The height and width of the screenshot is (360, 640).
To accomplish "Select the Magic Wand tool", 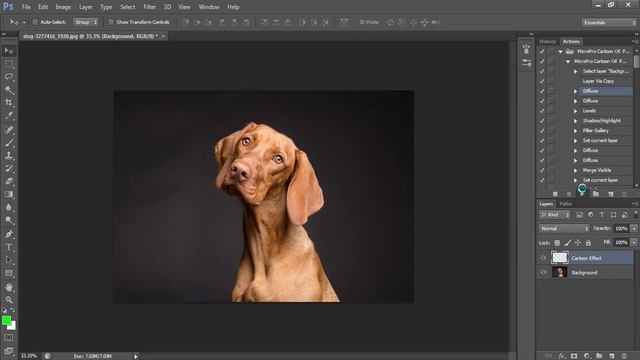I will [9, 90].
